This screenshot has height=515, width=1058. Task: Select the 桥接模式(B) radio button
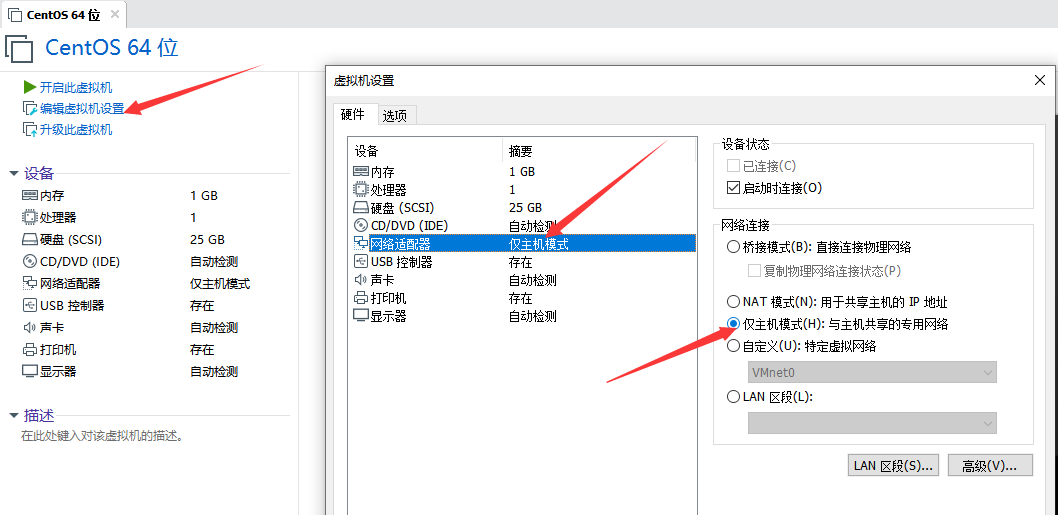733,247
